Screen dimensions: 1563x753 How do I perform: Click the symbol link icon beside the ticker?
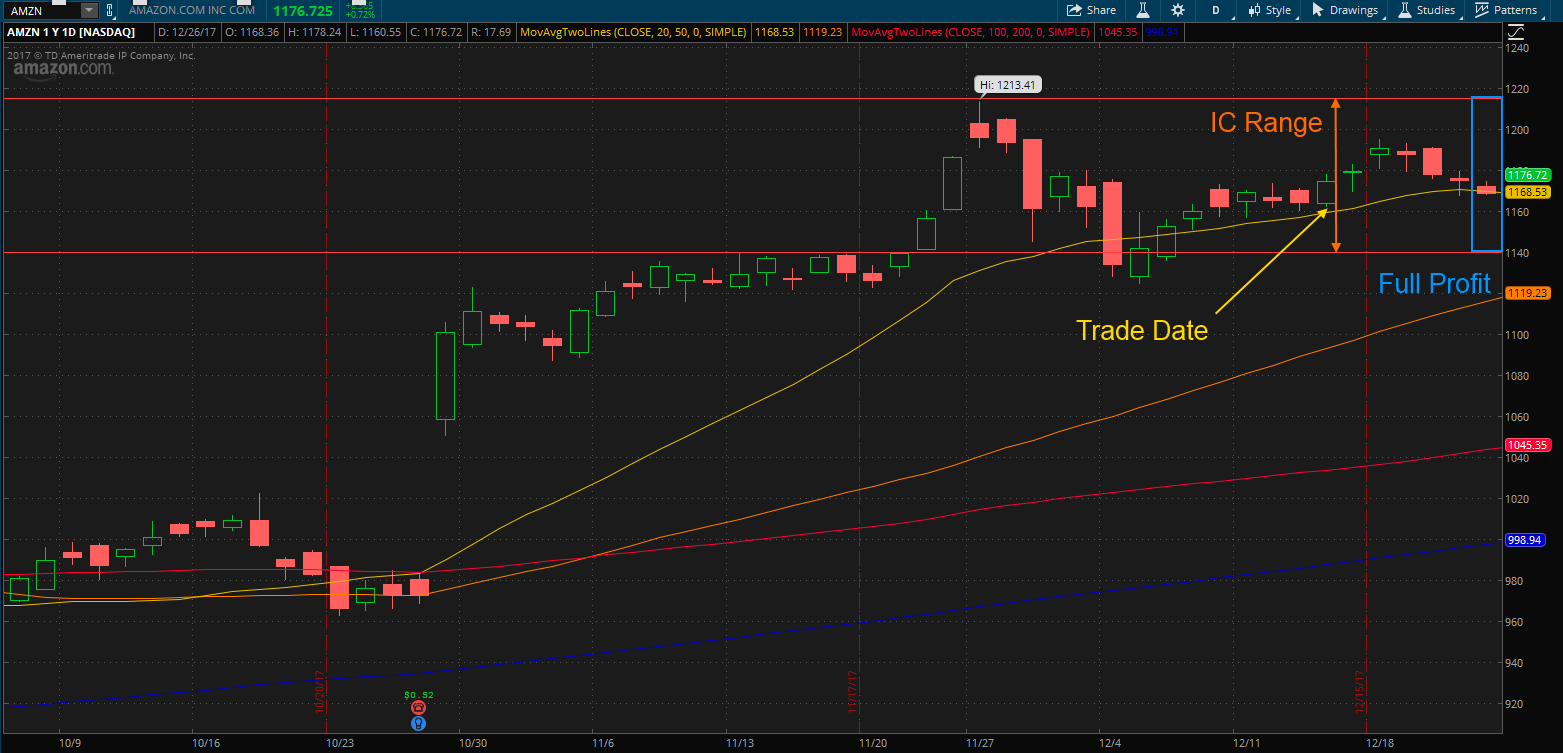pos(109,10)
